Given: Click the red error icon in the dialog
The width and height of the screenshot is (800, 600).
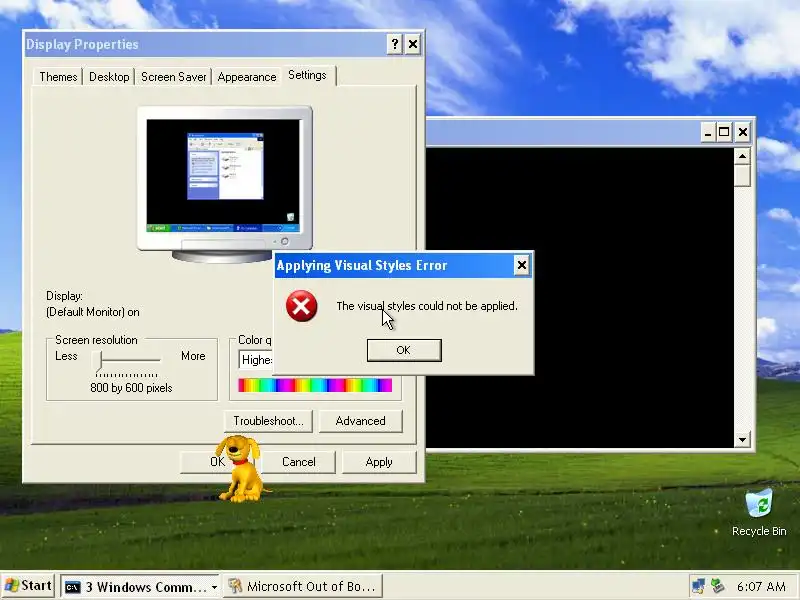Looking at the screenshot, I should coord(302,306).
